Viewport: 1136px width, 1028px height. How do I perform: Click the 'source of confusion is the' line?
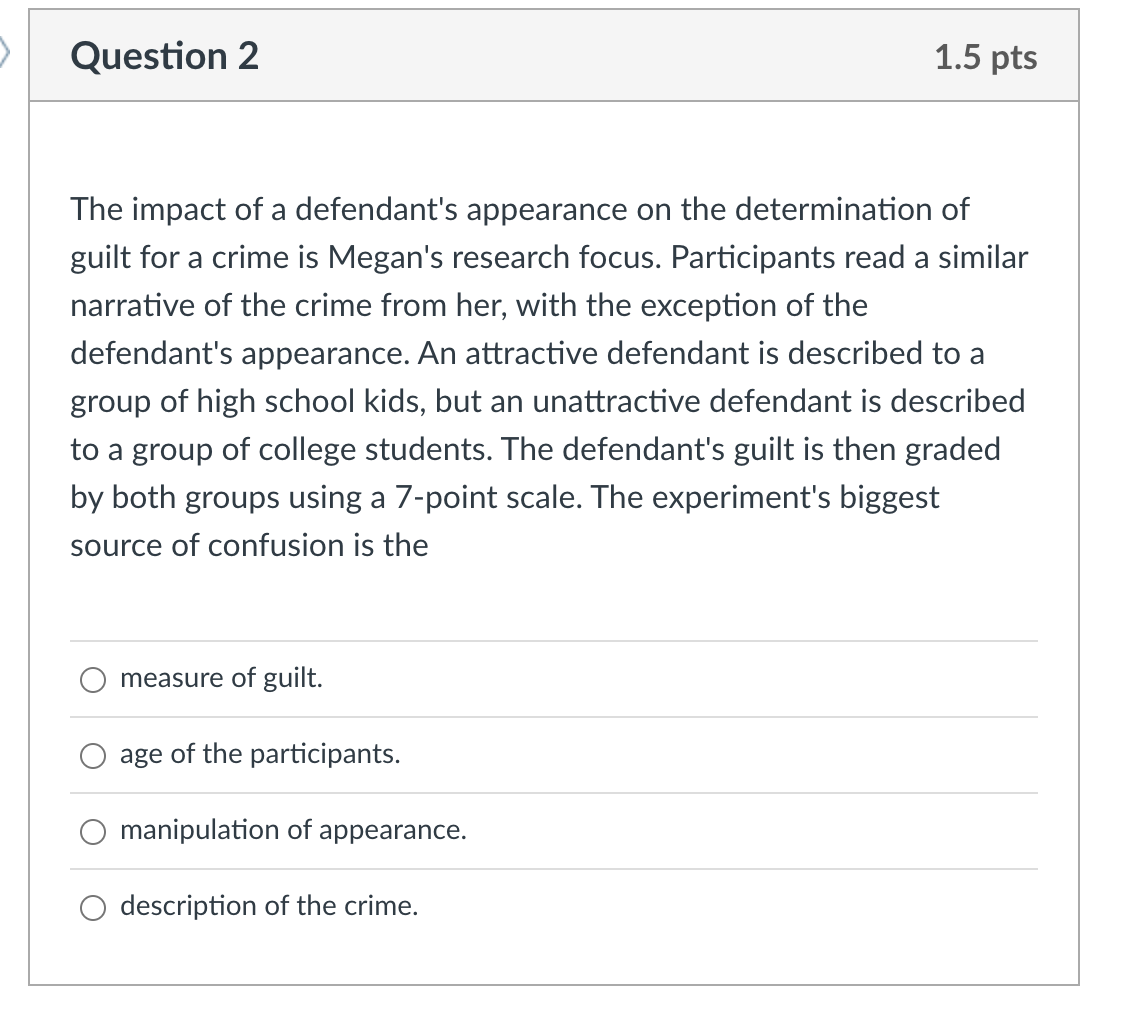249,546
